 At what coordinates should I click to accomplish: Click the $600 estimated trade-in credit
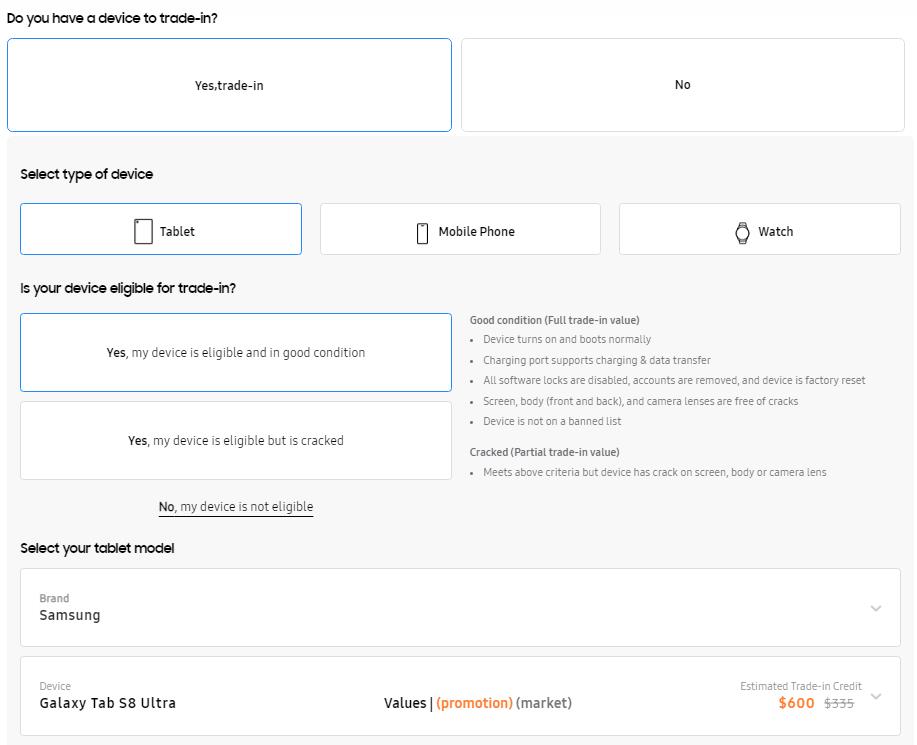(x=796, y=703)
